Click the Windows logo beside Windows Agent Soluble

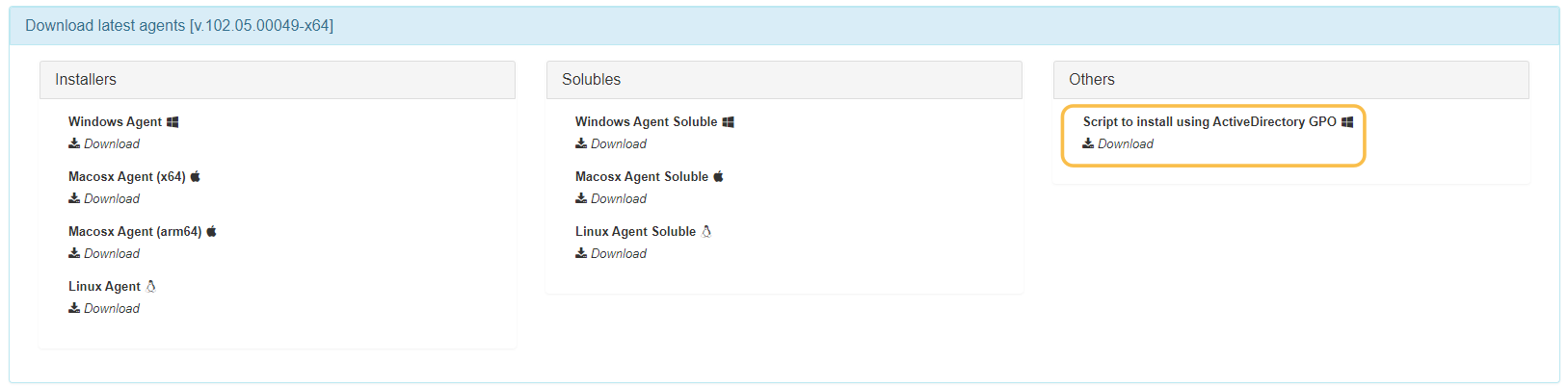(x=729, y=122)
